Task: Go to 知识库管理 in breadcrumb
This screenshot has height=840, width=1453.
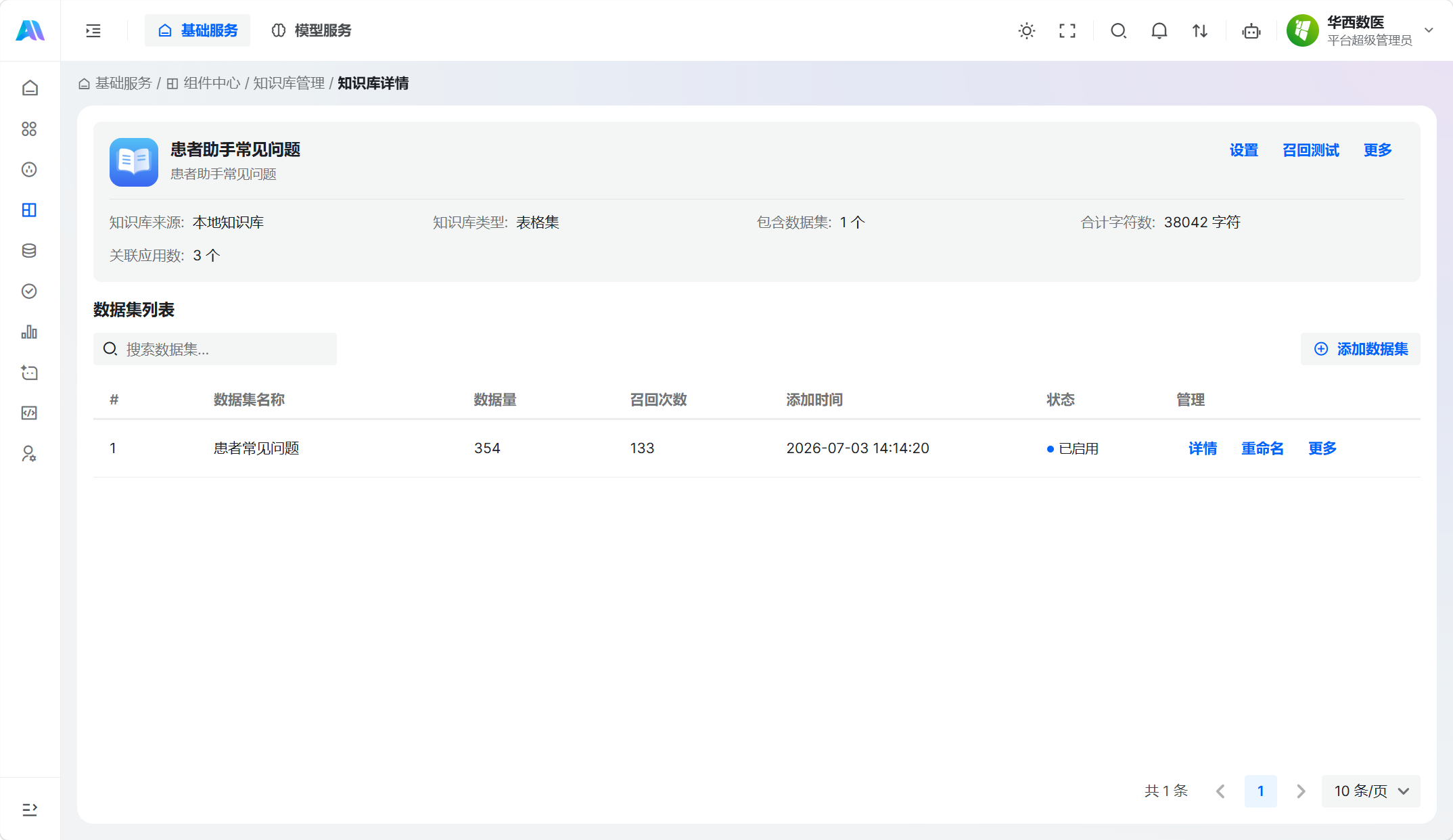Action: (x=289, y=83)
